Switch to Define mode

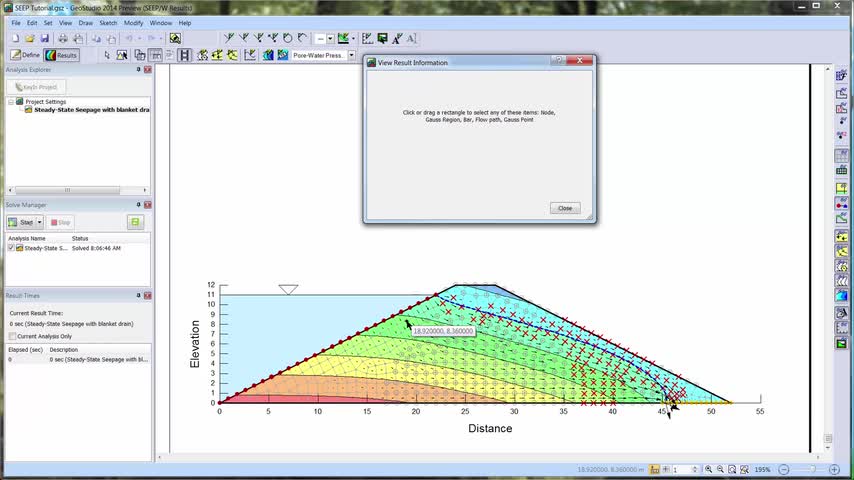(x=26, y=55)
